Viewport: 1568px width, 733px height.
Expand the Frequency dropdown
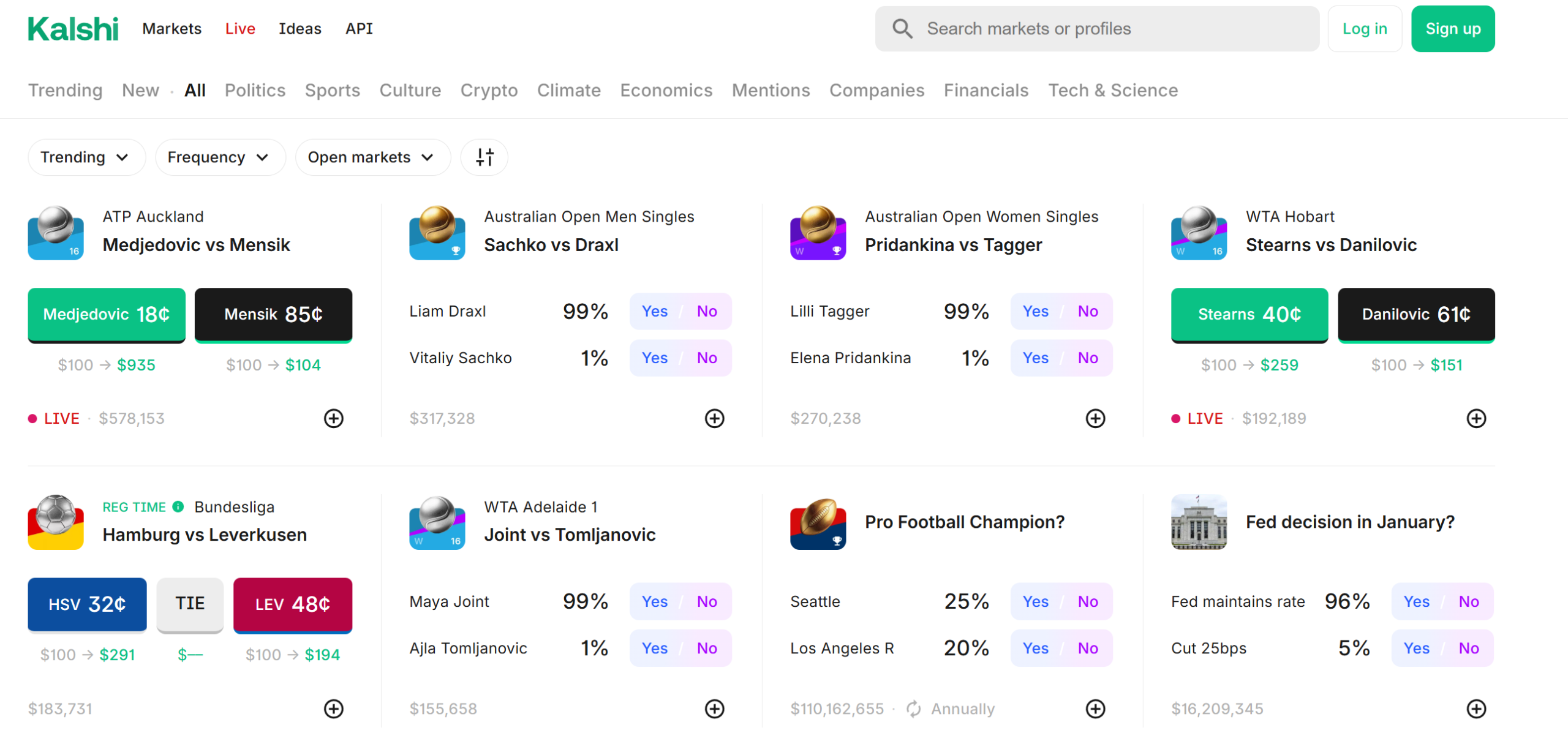tap(219, 157)
